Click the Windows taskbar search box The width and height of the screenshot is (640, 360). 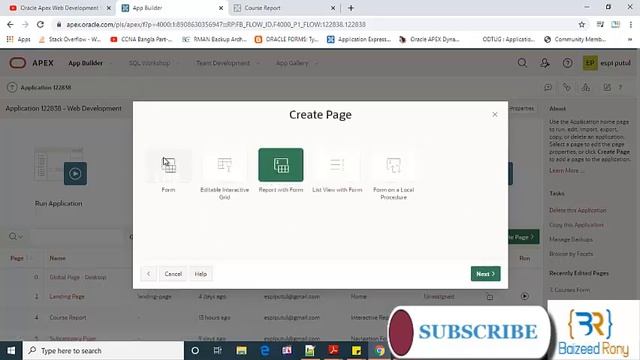(103, 351)
